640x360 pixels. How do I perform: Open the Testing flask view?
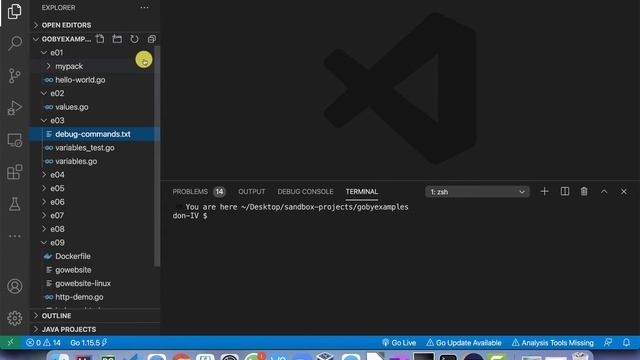15,204
